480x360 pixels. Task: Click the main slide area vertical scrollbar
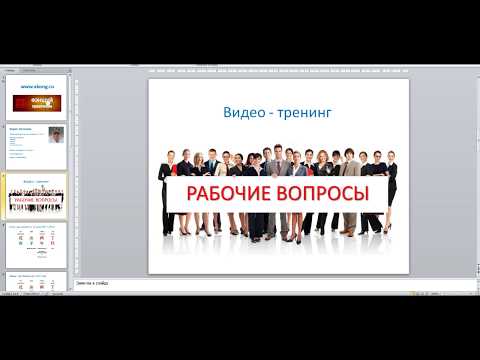click(x=478, y=173)
